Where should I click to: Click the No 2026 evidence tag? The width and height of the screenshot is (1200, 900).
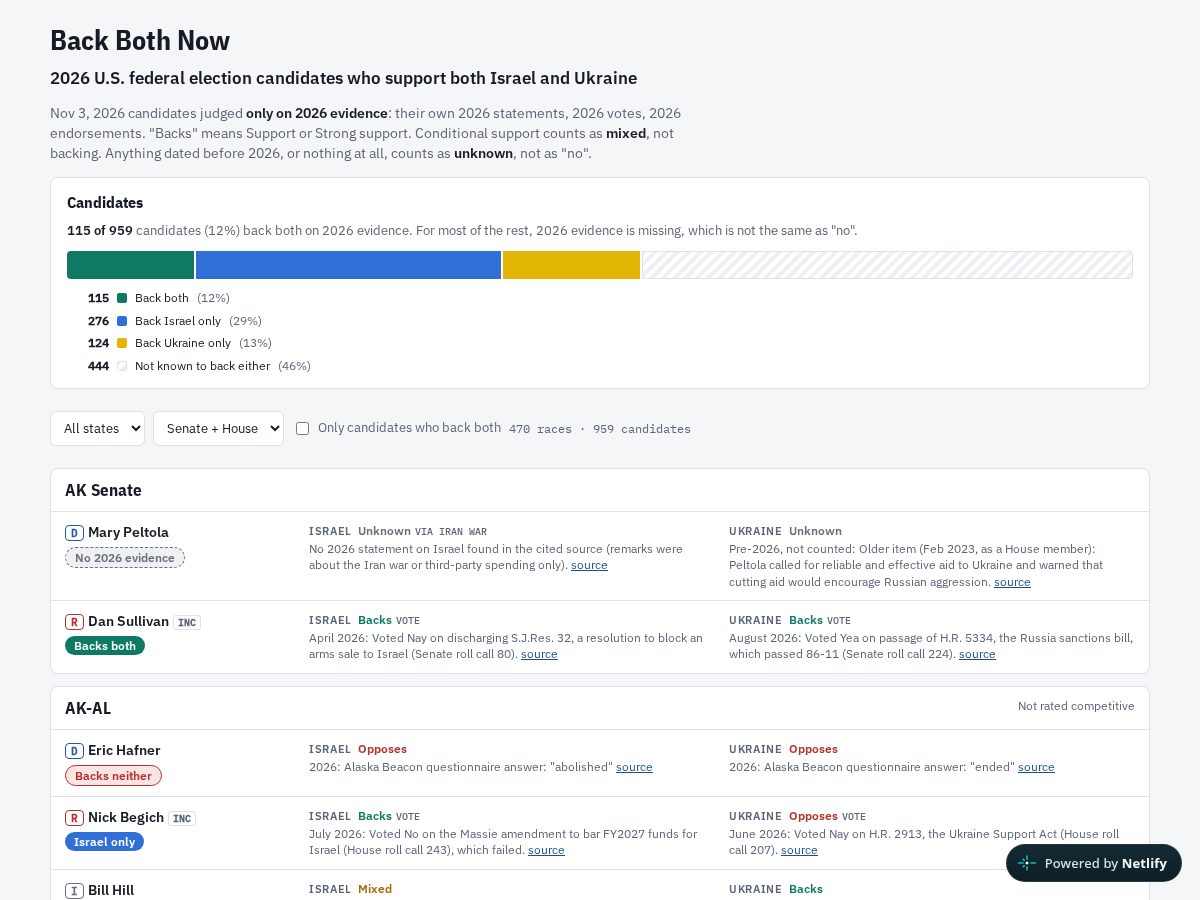coord(125,558)
